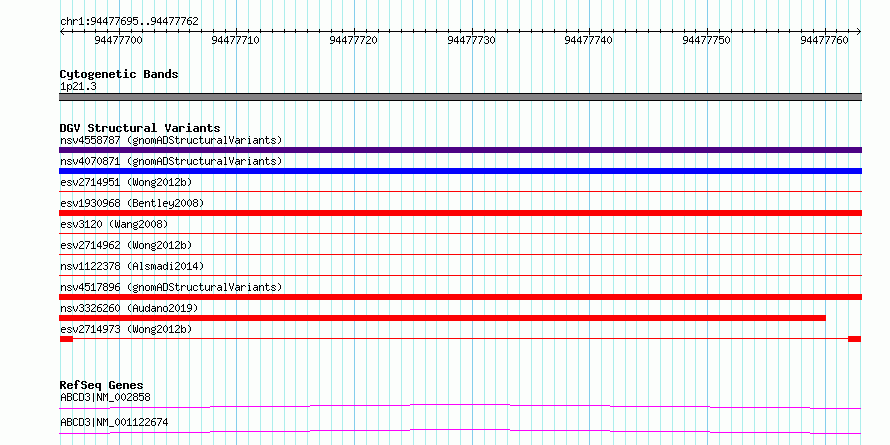Viewport: 890px width, 445px height.
Task: Click the red nsv3326260 variant bar
Action: pyautogui.click(x=442, y=318)
